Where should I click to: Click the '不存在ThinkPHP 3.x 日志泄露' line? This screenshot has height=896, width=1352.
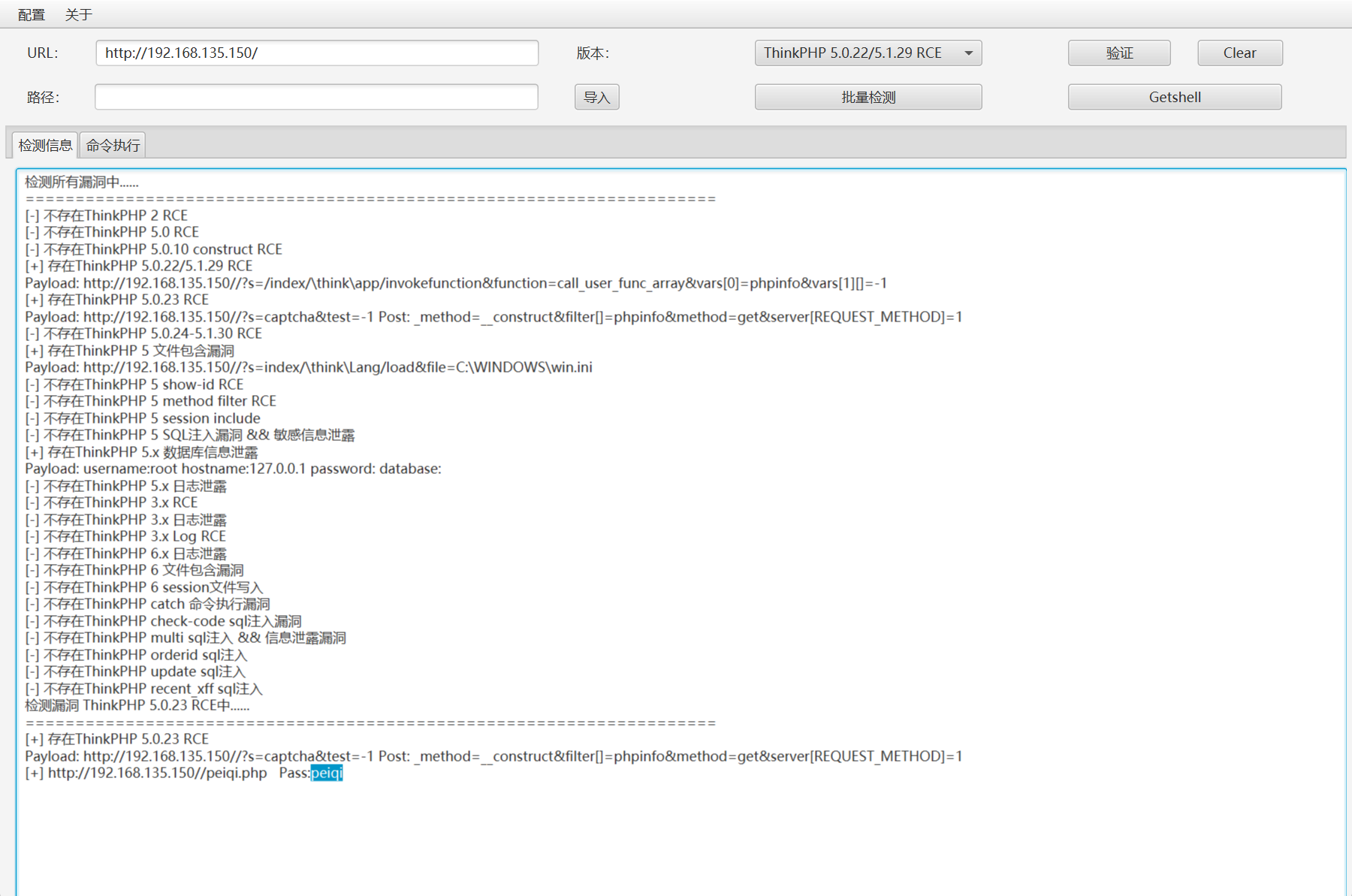(x=126, y=520)
